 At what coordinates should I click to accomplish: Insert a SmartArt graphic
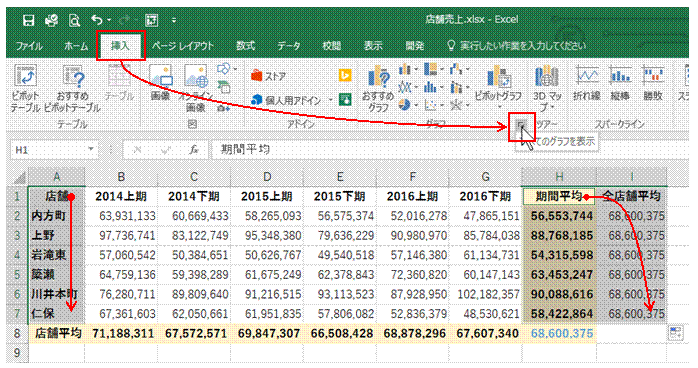point(223,88)
